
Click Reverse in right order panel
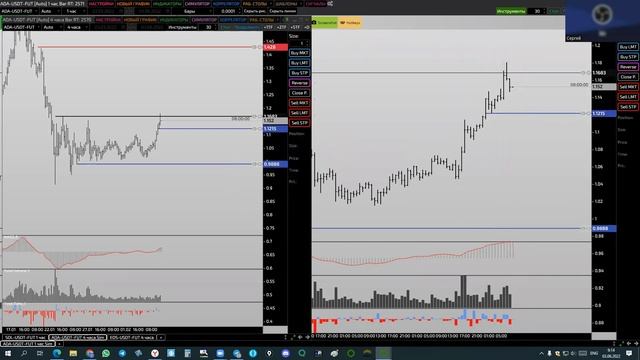(628, 67)
